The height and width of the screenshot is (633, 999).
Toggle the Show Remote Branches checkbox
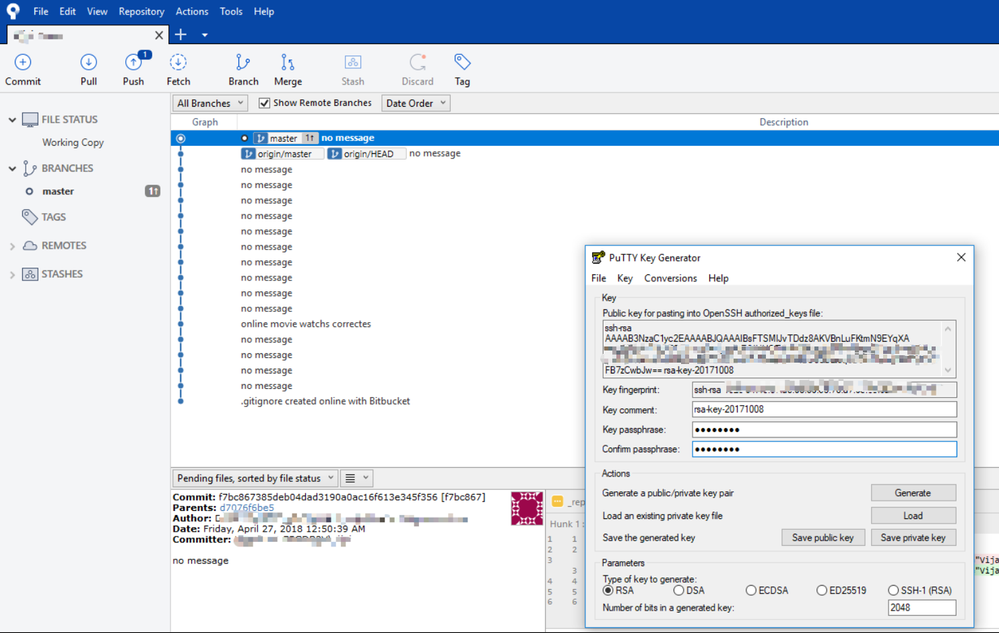click(x=265, y=103)
